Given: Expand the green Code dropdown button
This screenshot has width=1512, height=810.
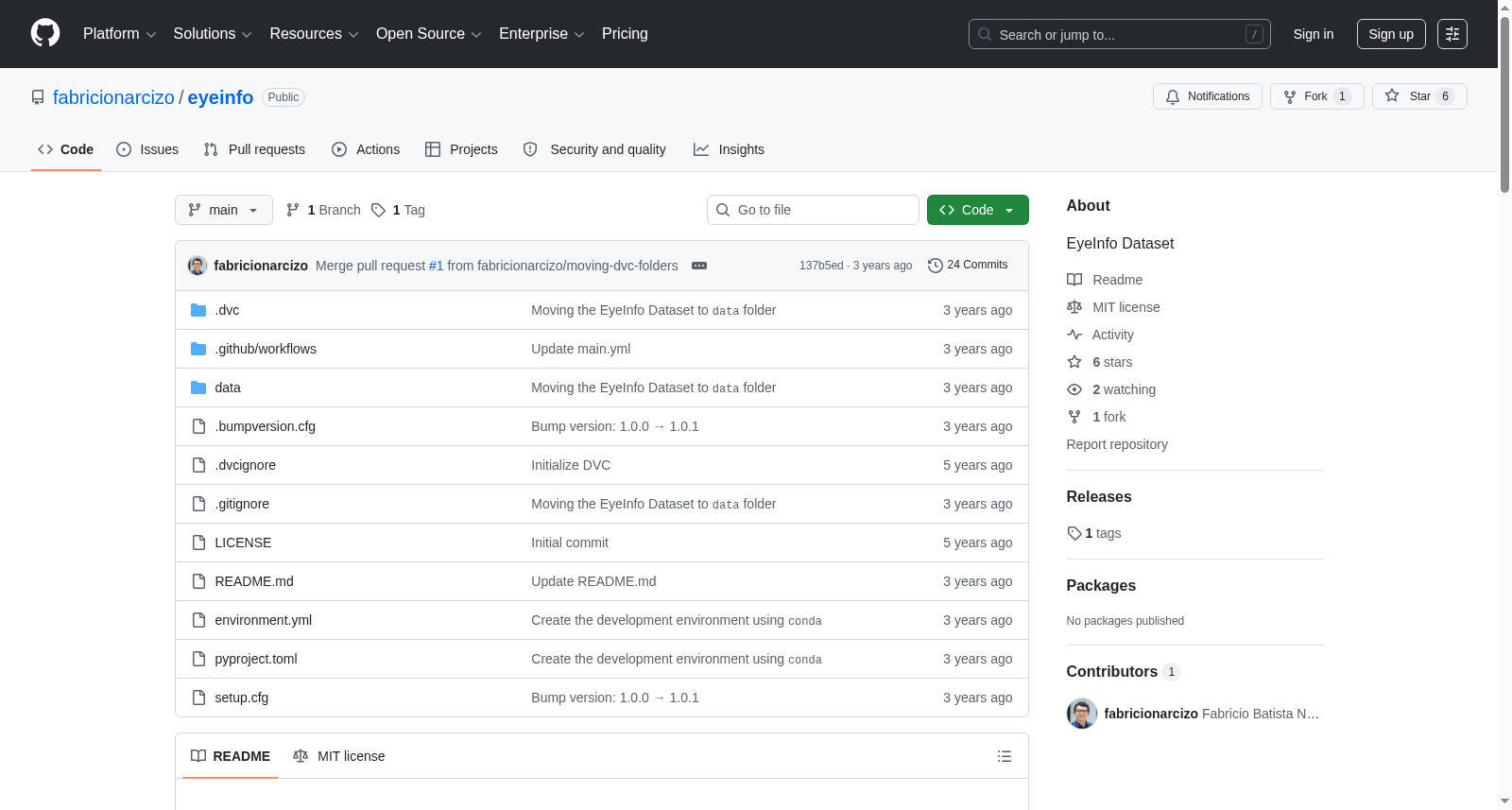Looking at the screenshot, I should [978, 210].
